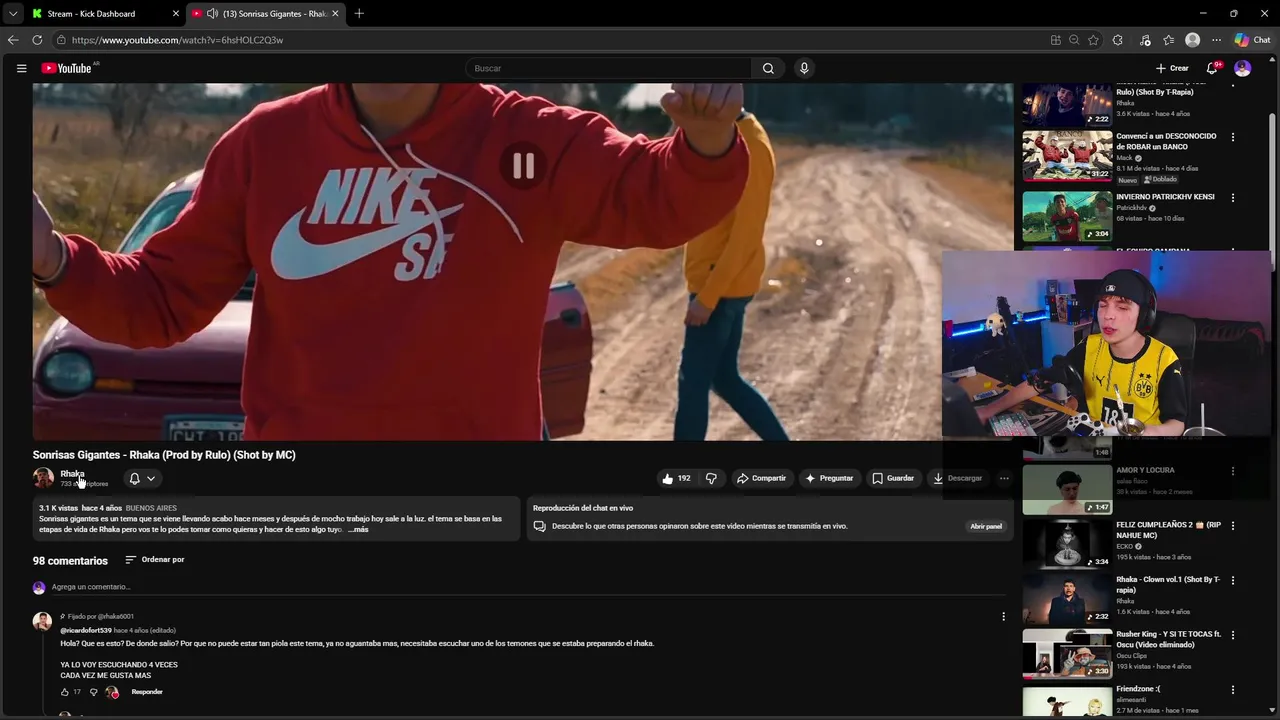Expand description with '...más'

click(x=358, y=529)
